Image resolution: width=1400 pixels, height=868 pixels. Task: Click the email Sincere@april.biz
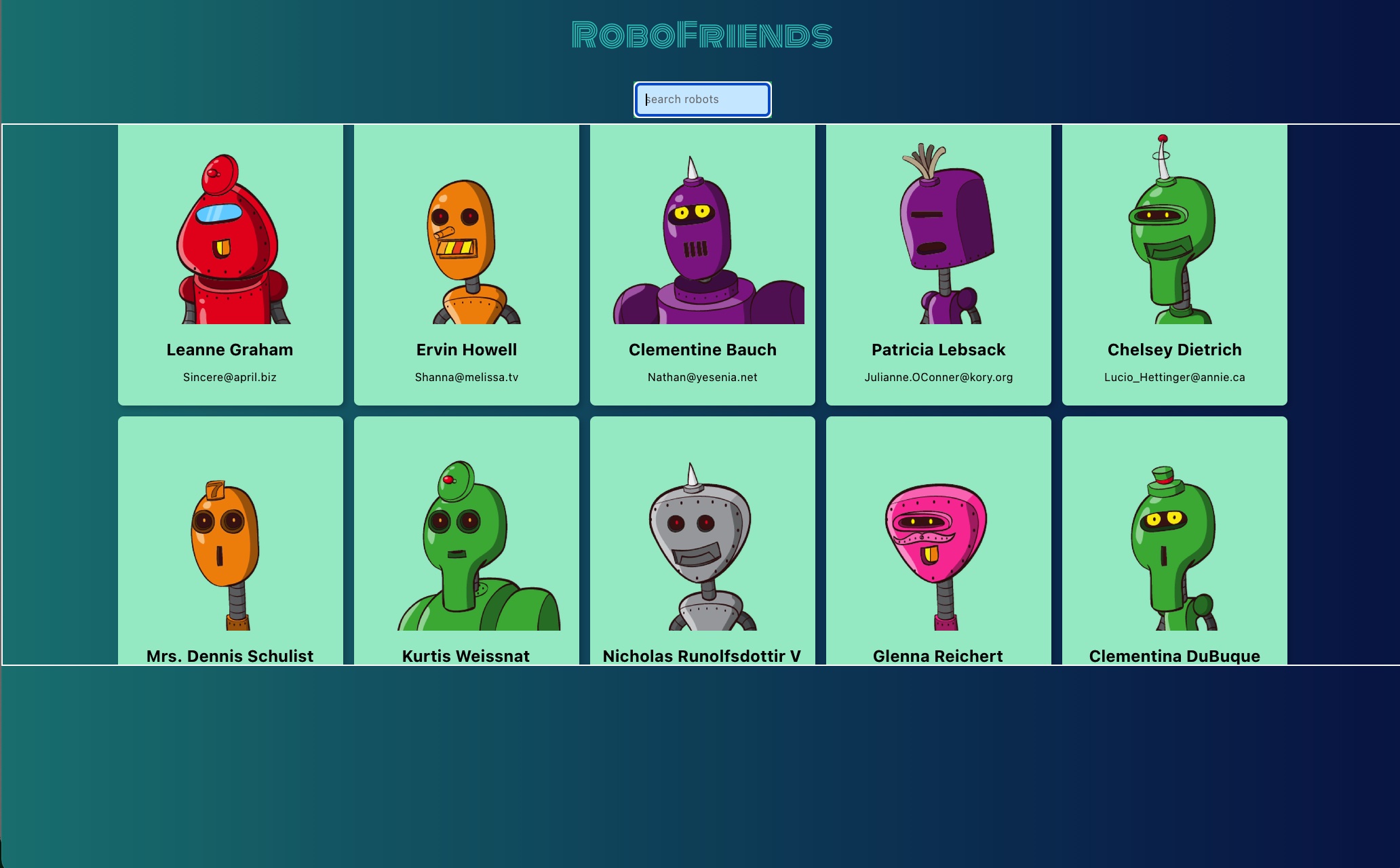pos(230,378)
